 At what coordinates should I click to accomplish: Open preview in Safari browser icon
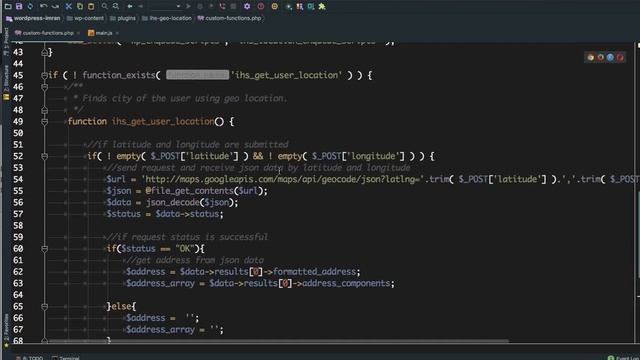[x=610, y=57]
